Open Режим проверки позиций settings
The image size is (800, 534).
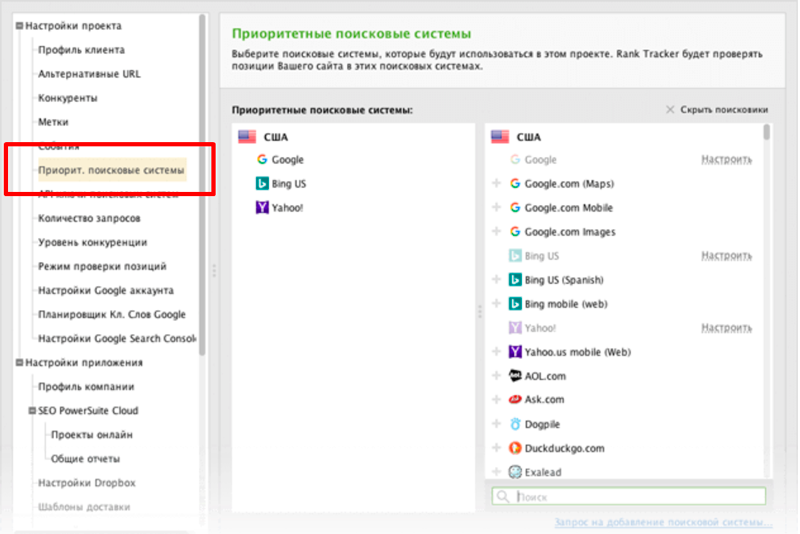coord(102,266)
